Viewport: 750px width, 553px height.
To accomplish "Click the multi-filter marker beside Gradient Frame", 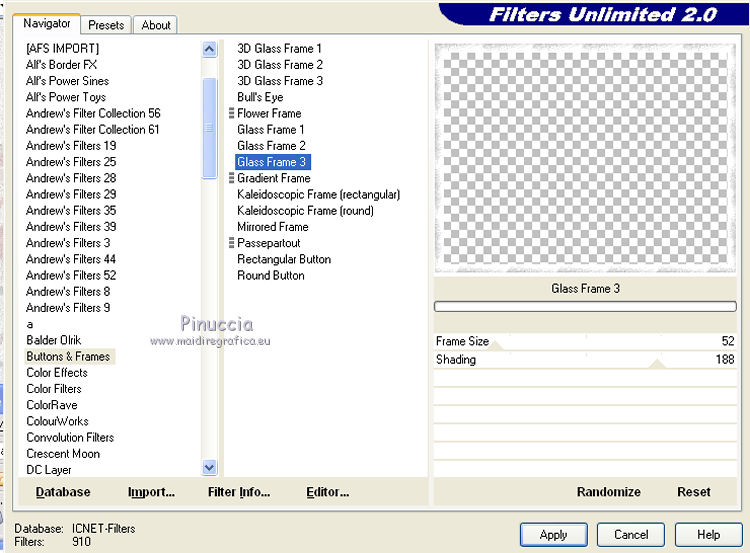I will point(232,178).
